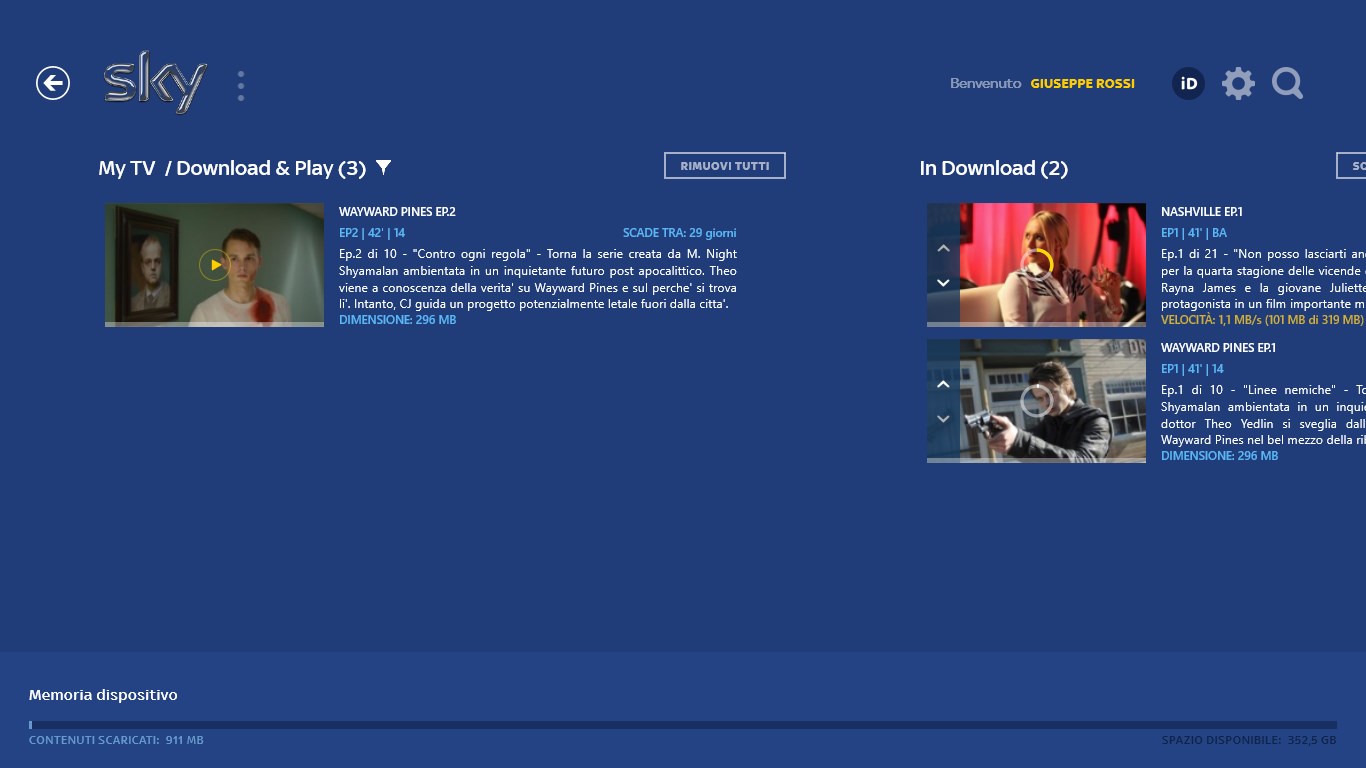Click the Memoria dispositivo storage bar

pyautogui.click(x=683, y=725)
